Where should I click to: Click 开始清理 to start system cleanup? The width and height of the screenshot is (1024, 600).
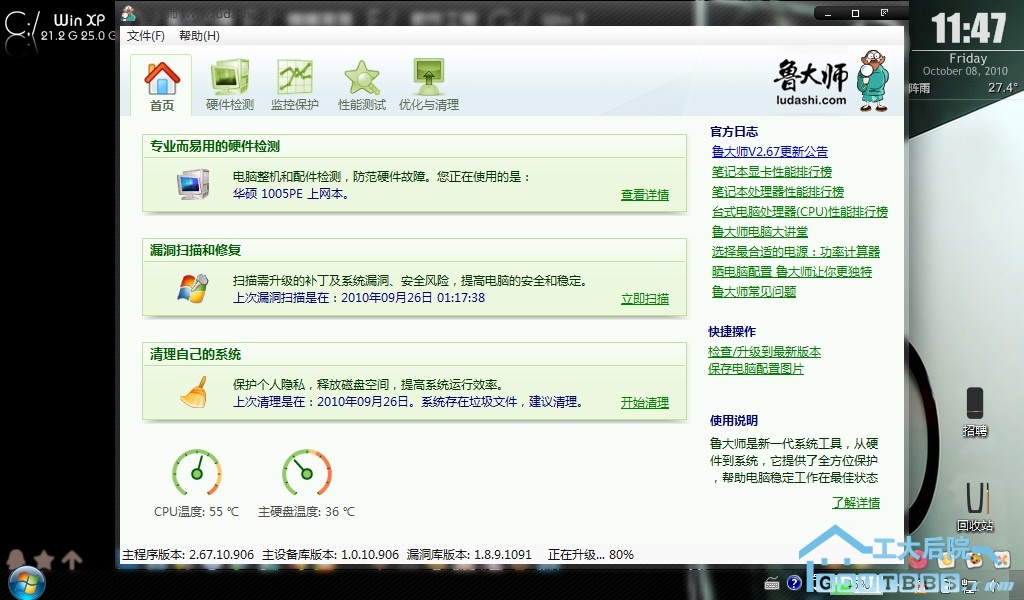(644, 403)
